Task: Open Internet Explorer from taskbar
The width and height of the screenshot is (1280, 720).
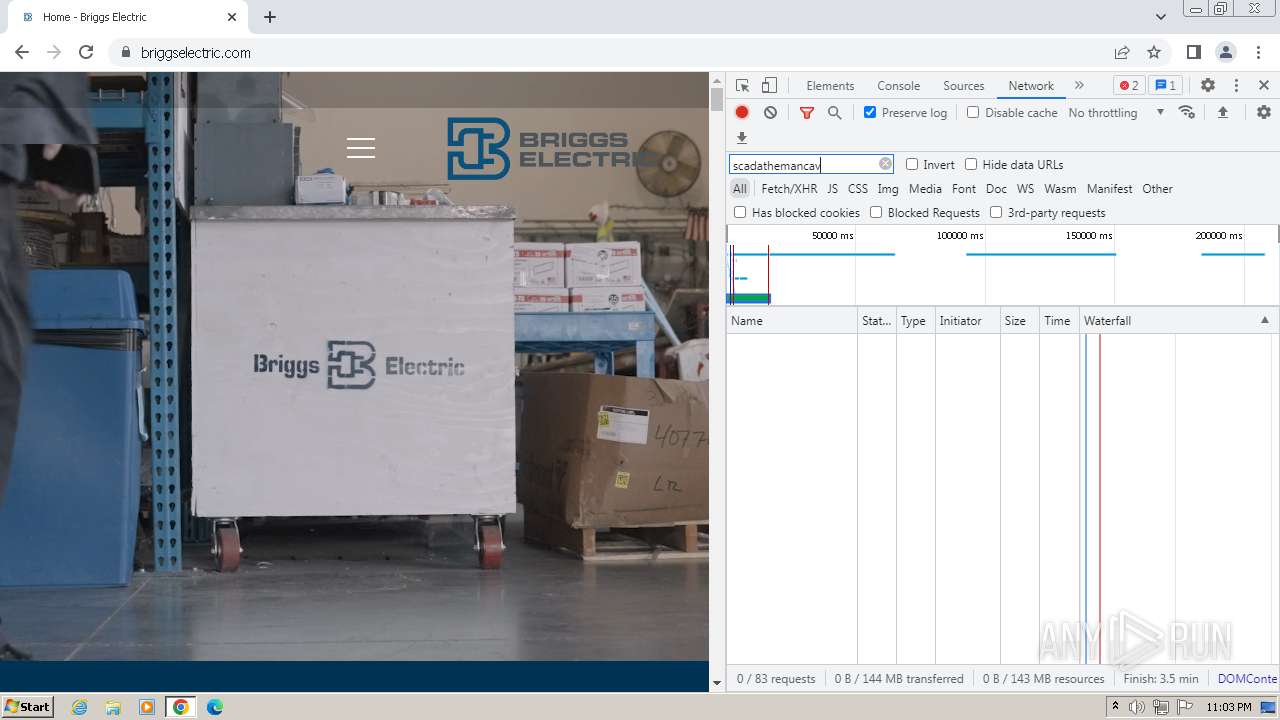Action: pyautogui.click(x=80, y=707)
